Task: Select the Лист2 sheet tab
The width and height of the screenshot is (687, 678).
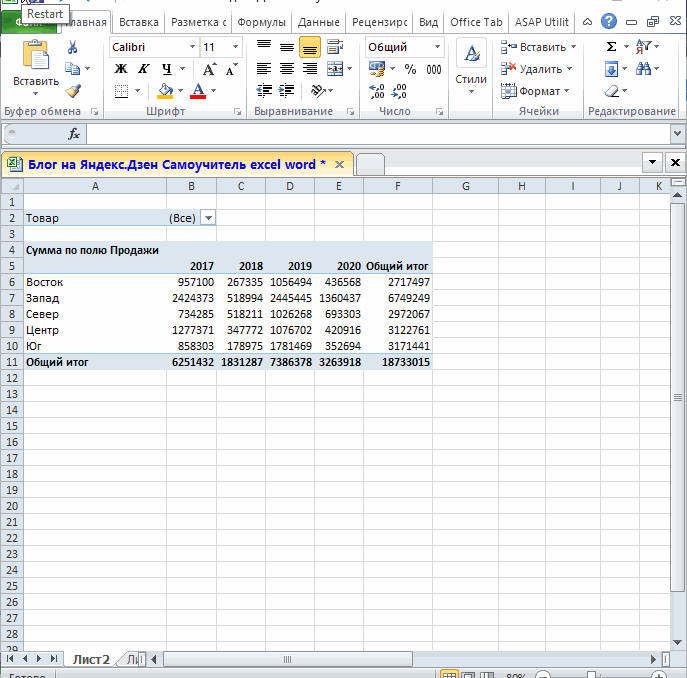Action: [91, 659]
